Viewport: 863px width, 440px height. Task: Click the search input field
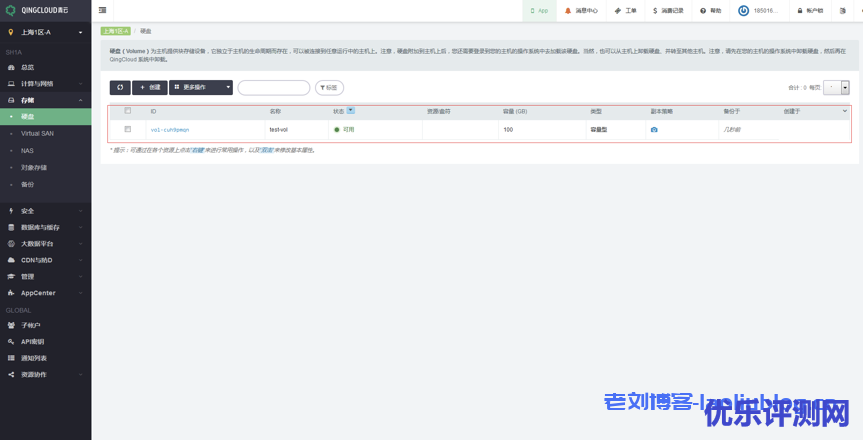pos(273,88)
